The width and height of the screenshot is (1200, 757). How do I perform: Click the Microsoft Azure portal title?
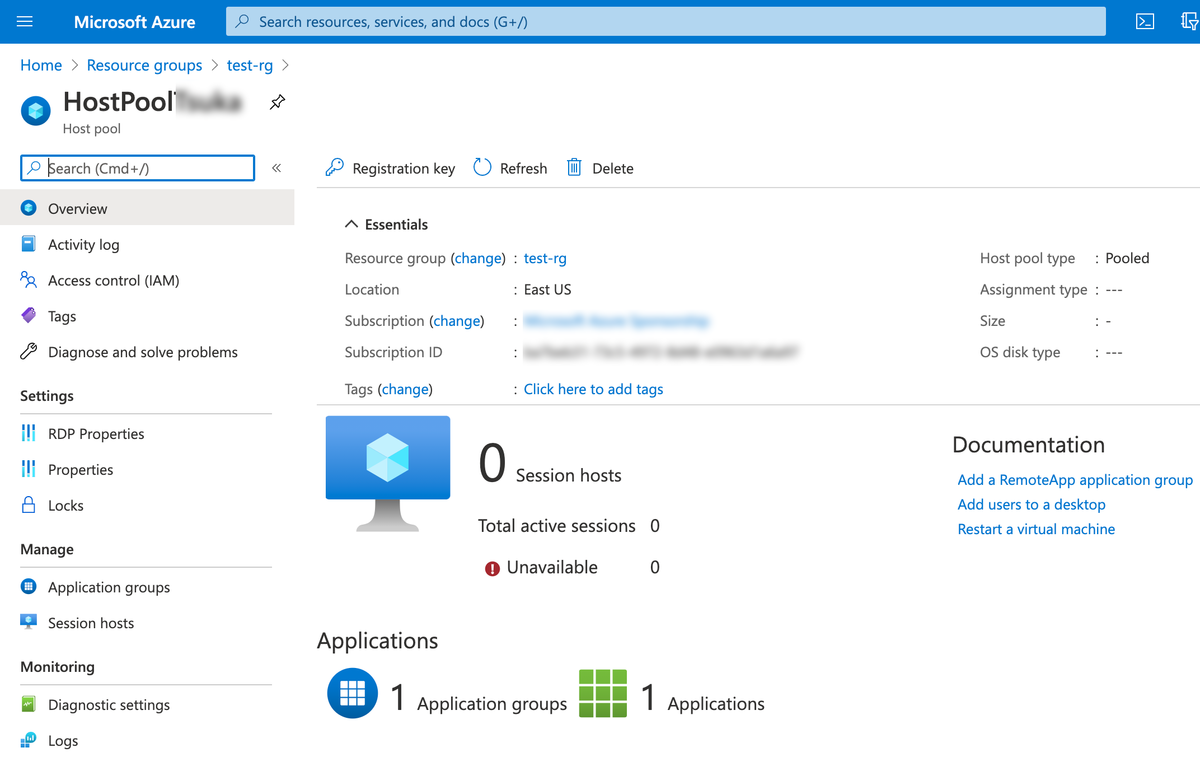pos(135,21)
